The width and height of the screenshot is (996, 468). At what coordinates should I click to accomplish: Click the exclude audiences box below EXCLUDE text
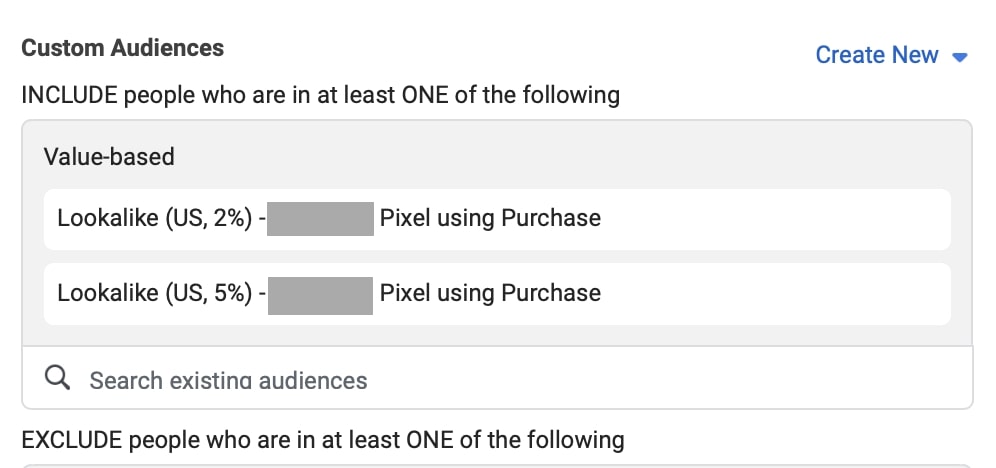[497, 465]
